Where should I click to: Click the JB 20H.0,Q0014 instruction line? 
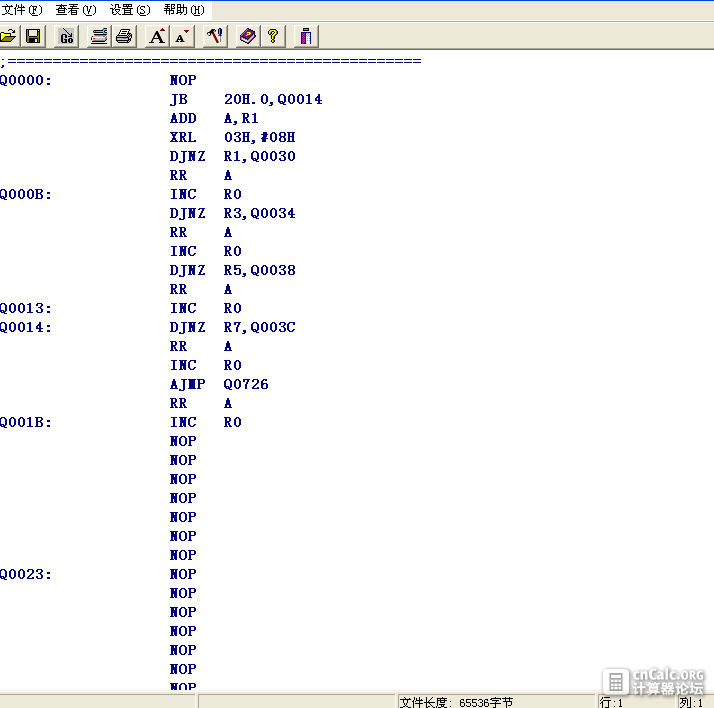(246, 99)
